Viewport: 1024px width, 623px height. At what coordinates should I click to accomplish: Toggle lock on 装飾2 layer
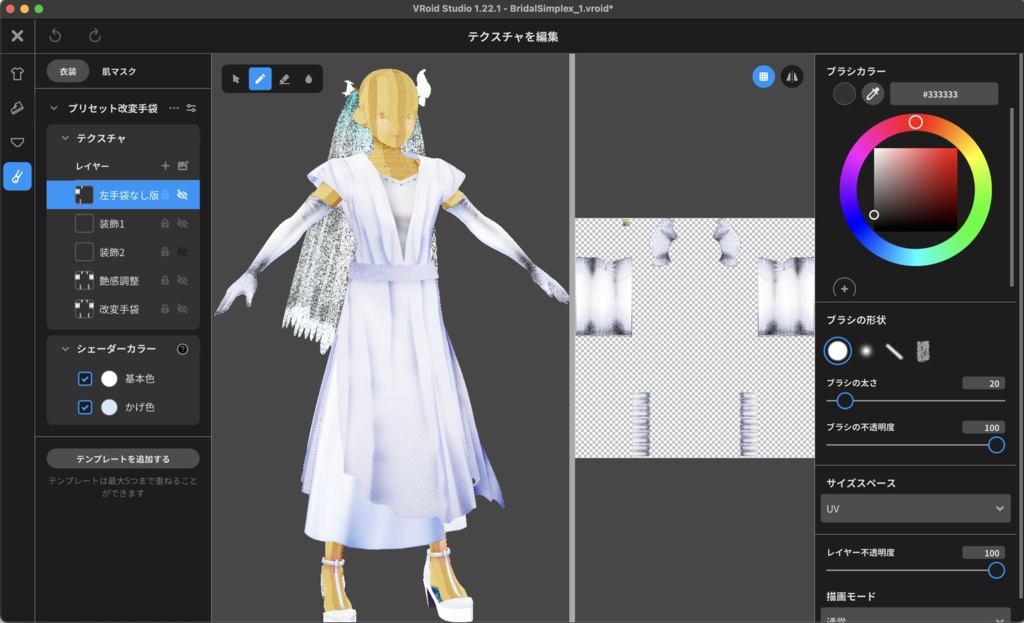coord(165,252)
